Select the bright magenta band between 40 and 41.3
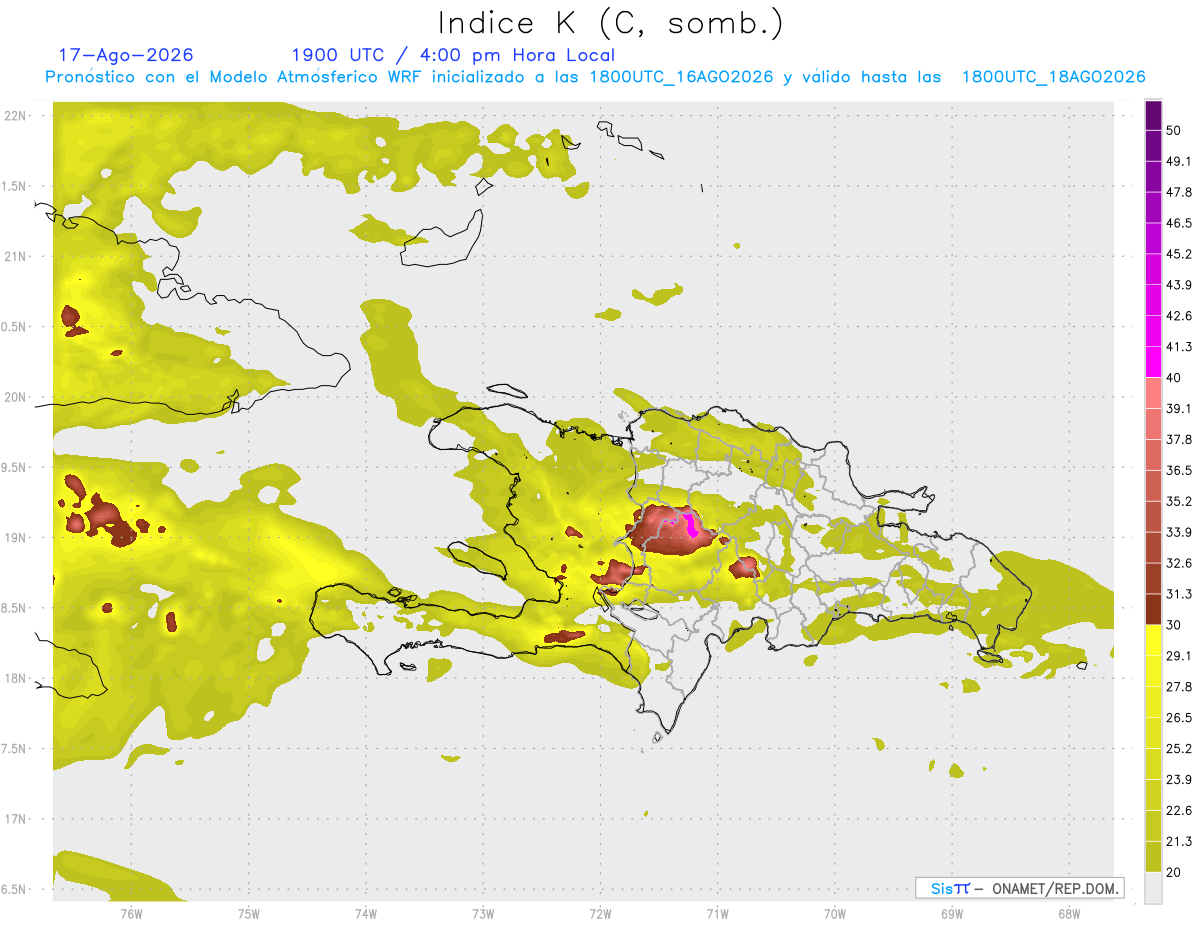This screenshot has height=927, width=1200. 1153,362
